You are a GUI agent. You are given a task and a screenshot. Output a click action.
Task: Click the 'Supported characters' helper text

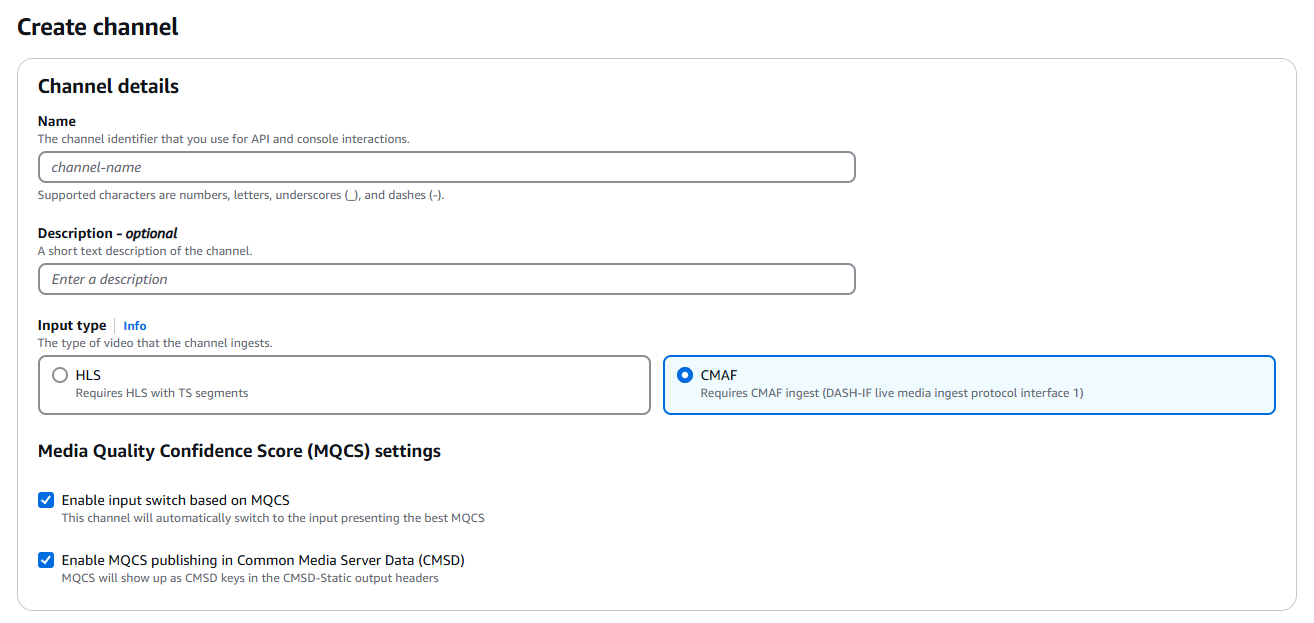(x=240, y=195)
